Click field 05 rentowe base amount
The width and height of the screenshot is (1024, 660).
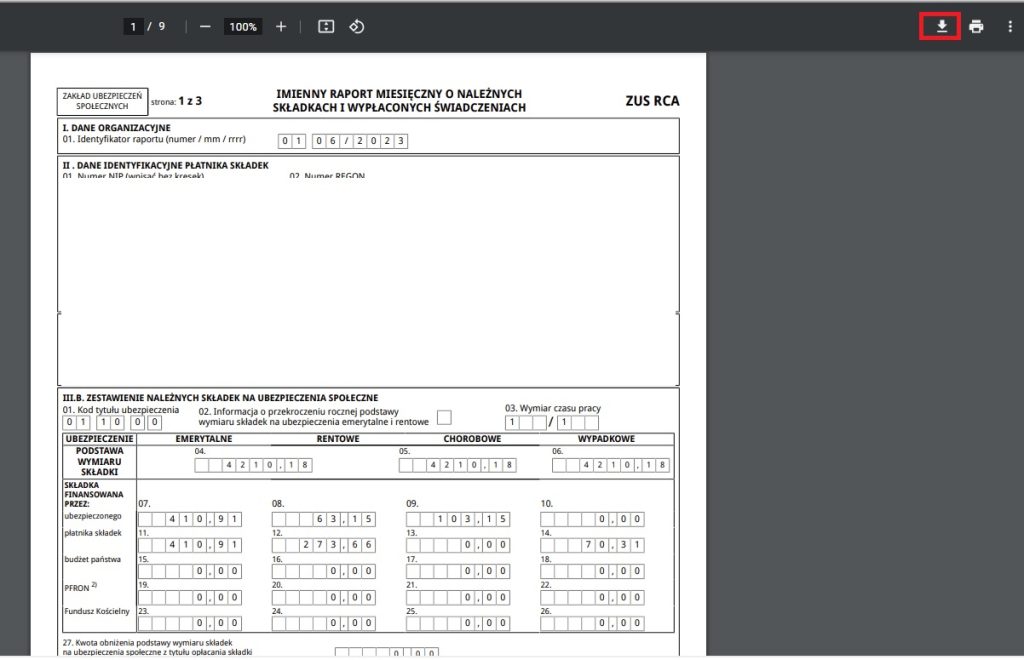(458, 465)
